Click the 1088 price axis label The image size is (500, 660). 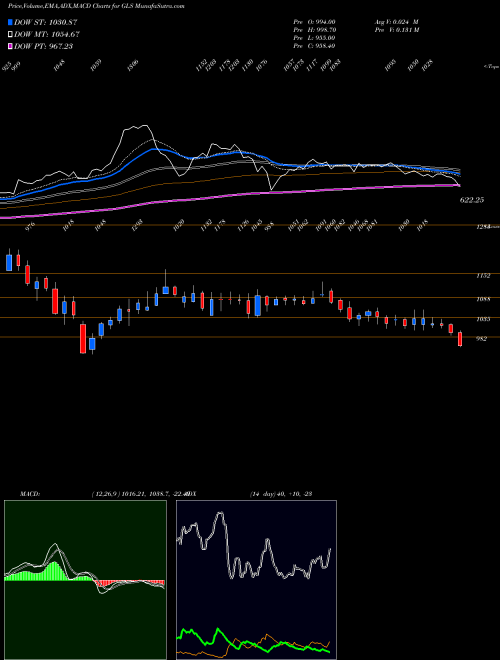483,299
